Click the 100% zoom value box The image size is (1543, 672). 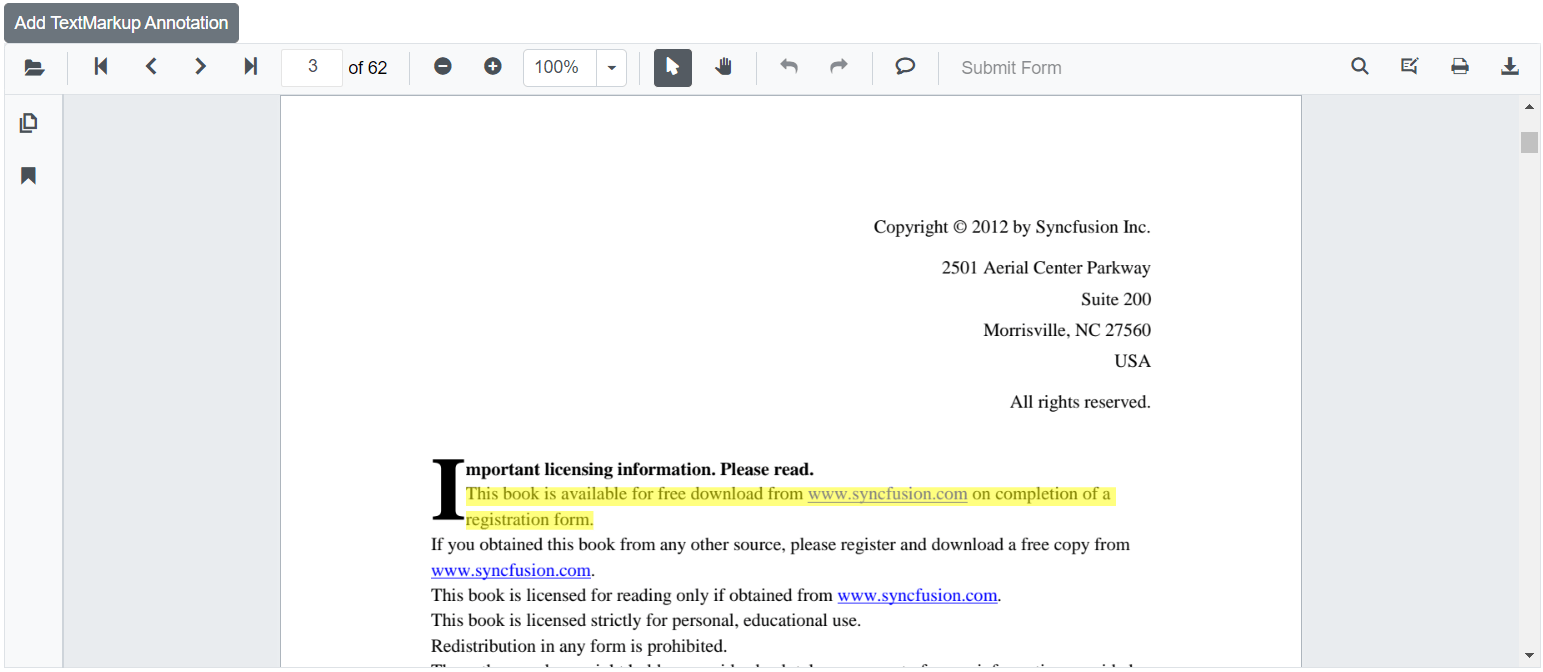click(560, 67)
